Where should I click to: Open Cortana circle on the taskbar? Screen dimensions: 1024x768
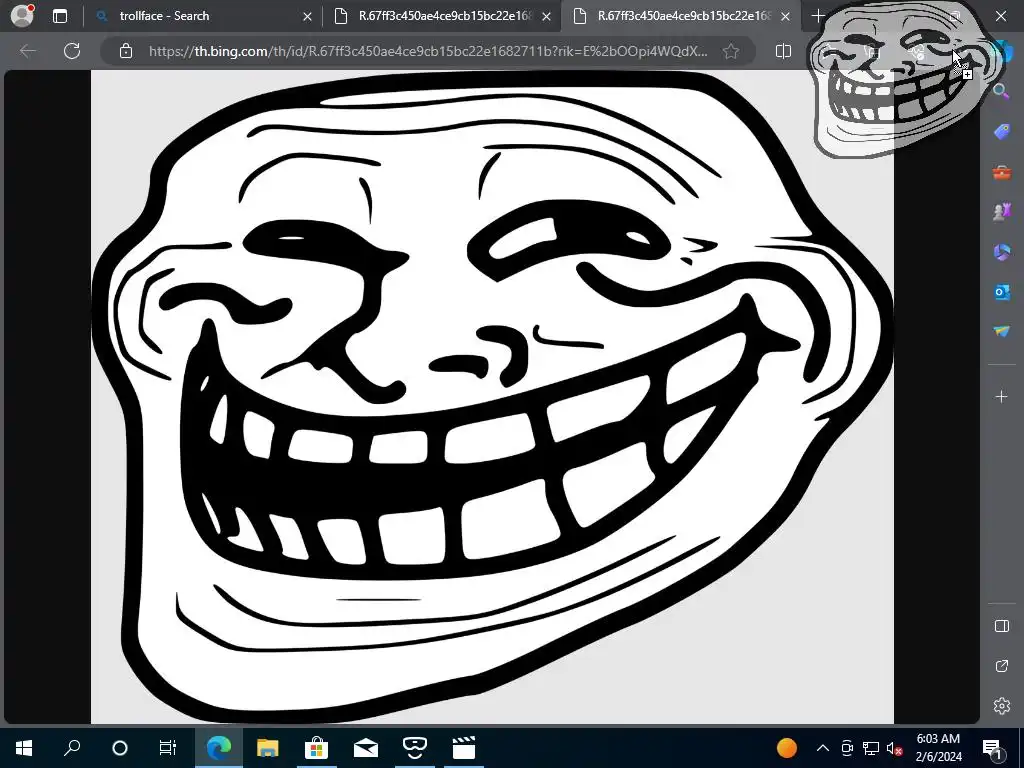(120, 748)
